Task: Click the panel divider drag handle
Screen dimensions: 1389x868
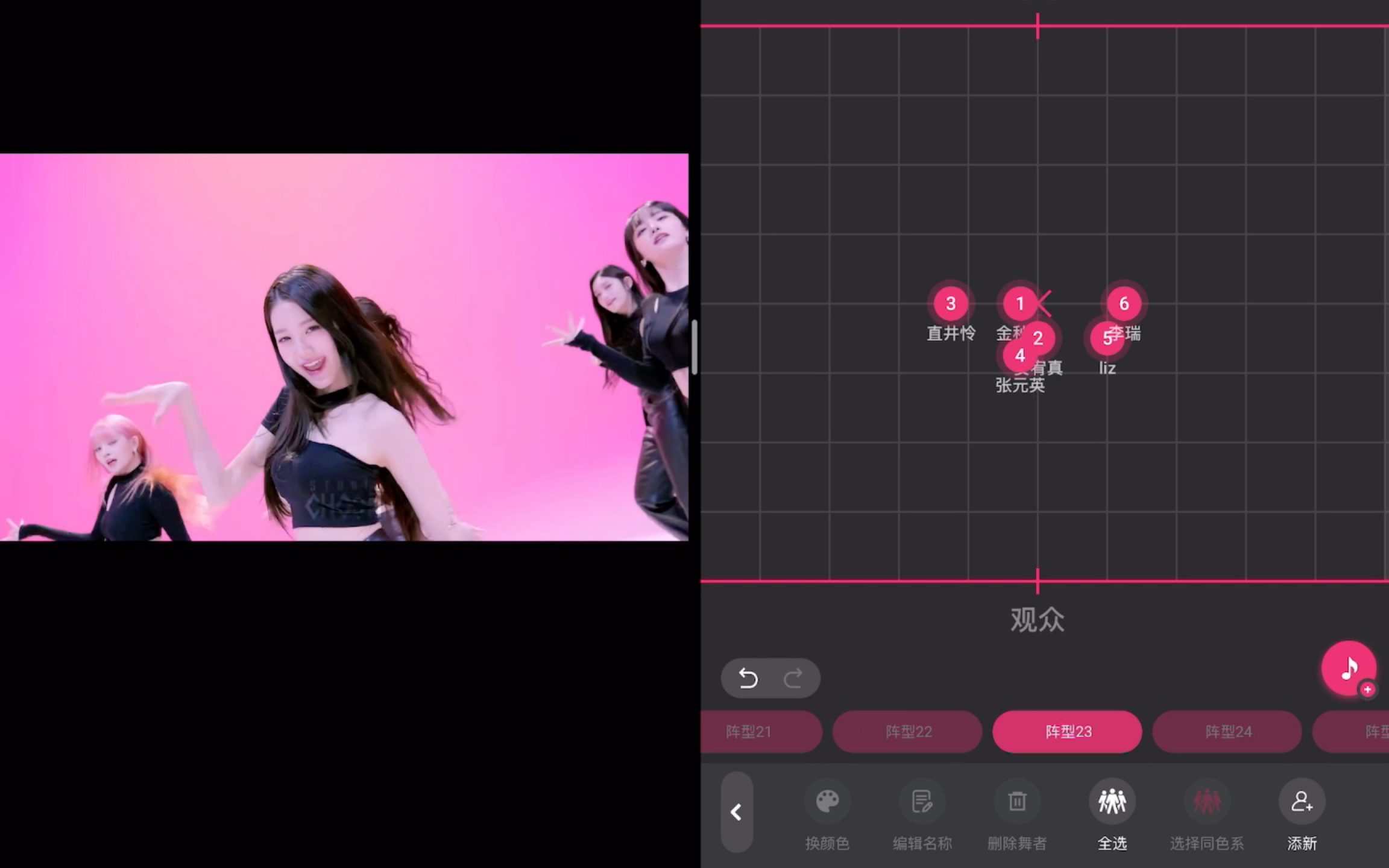Action: pos(694,347)
